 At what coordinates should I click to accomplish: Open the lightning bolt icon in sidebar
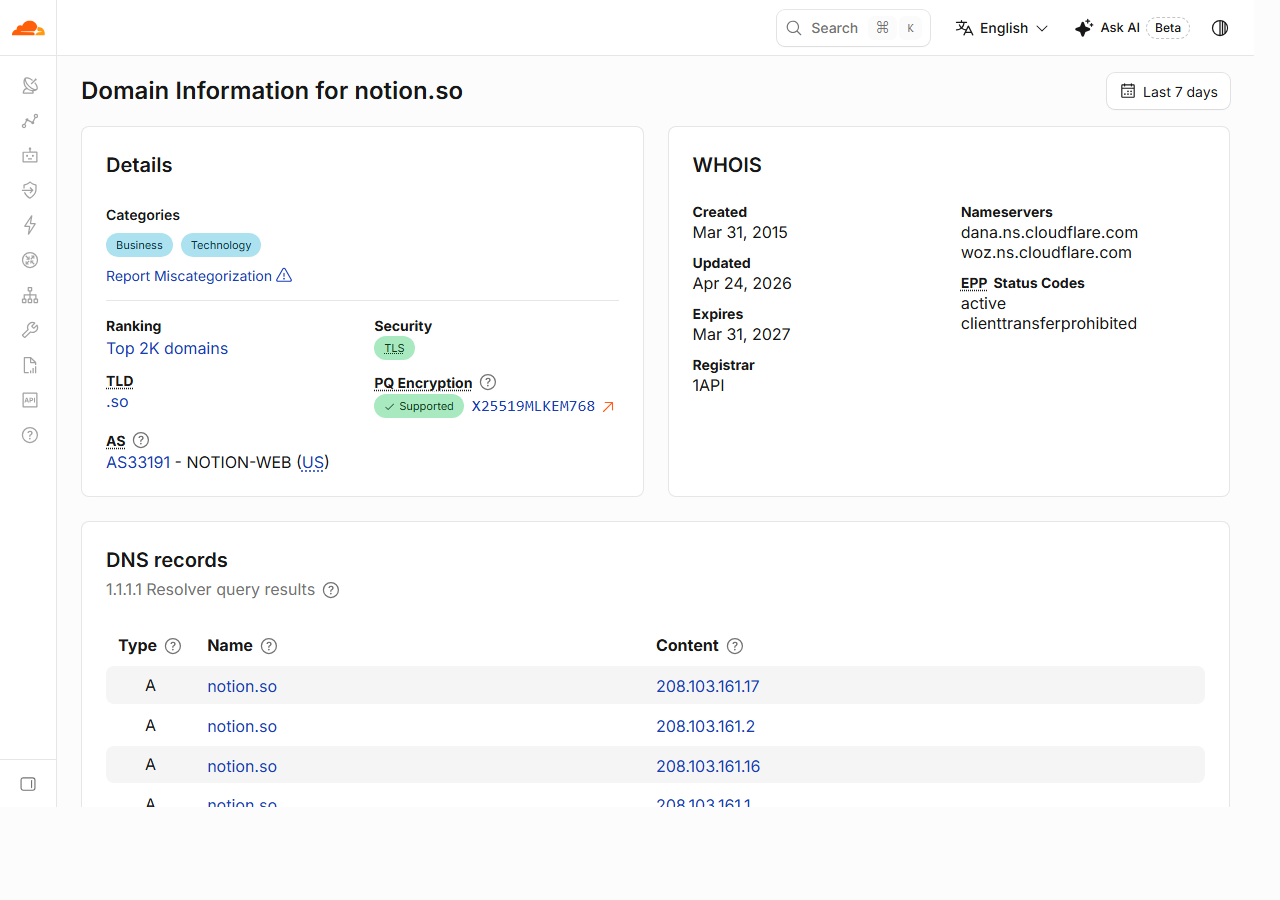(30, 225)
